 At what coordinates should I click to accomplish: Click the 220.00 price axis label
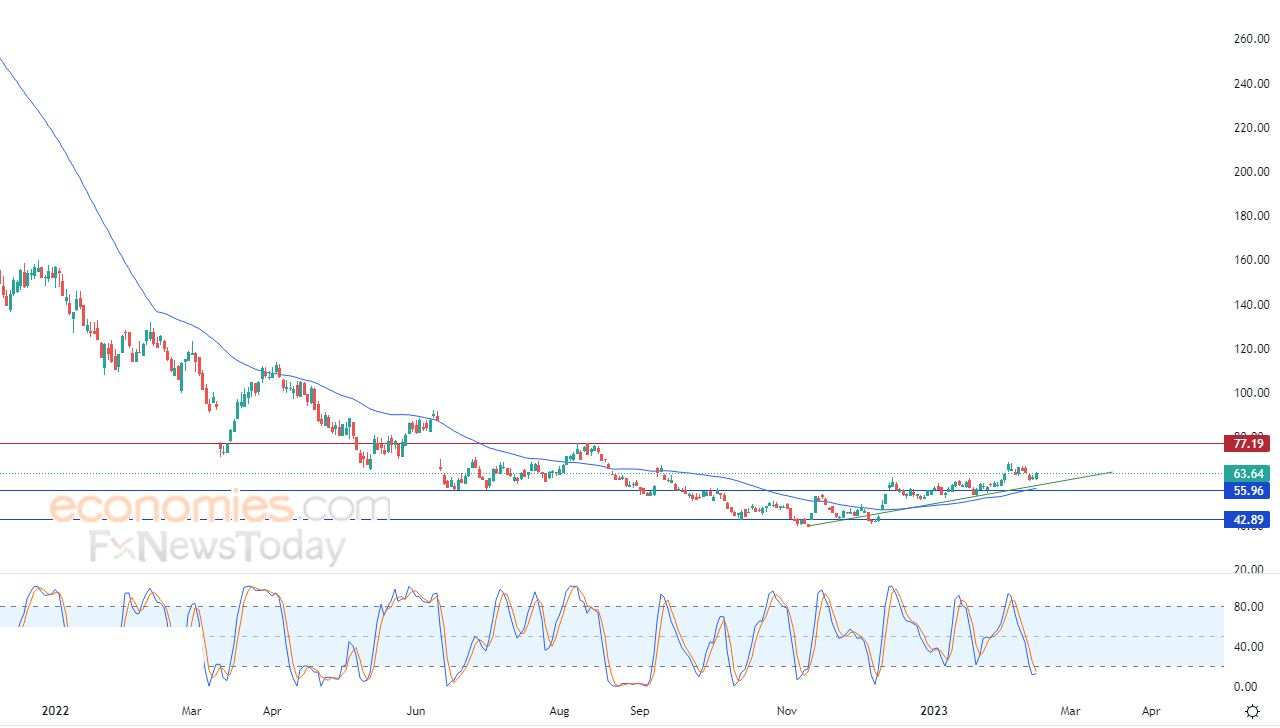pos(1251,127)
